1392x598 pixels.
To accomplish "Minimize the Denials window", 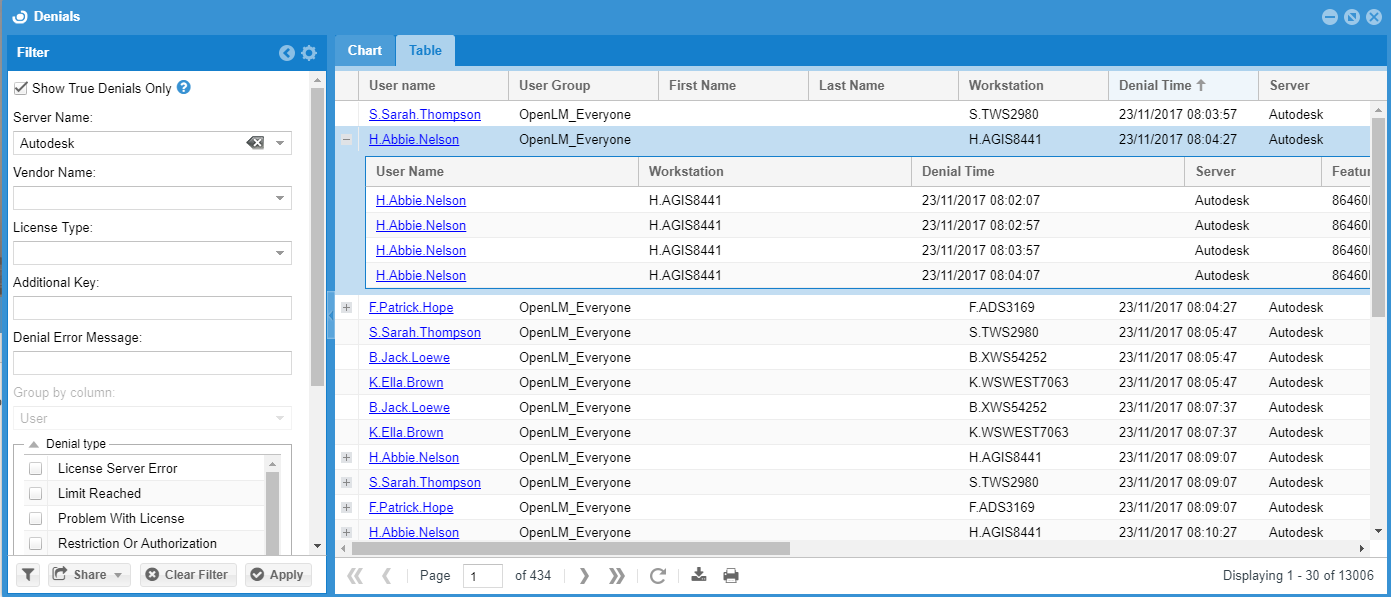I will point(1330,17).
